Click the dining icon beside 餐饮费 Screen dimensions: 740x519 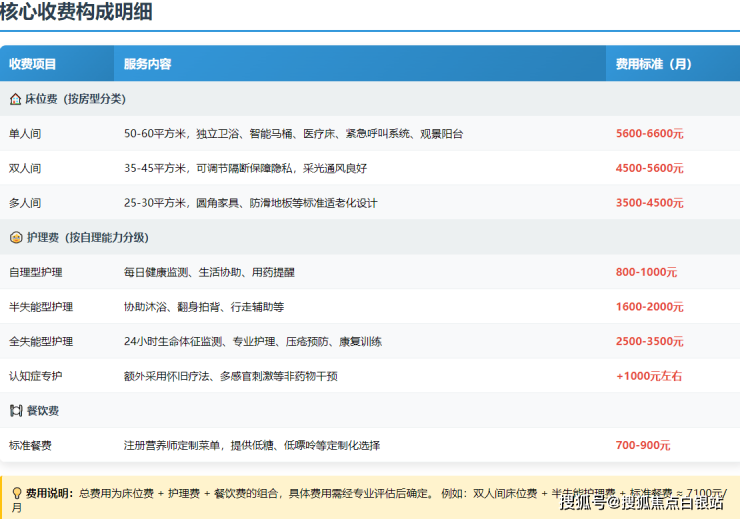coord(15,411)
